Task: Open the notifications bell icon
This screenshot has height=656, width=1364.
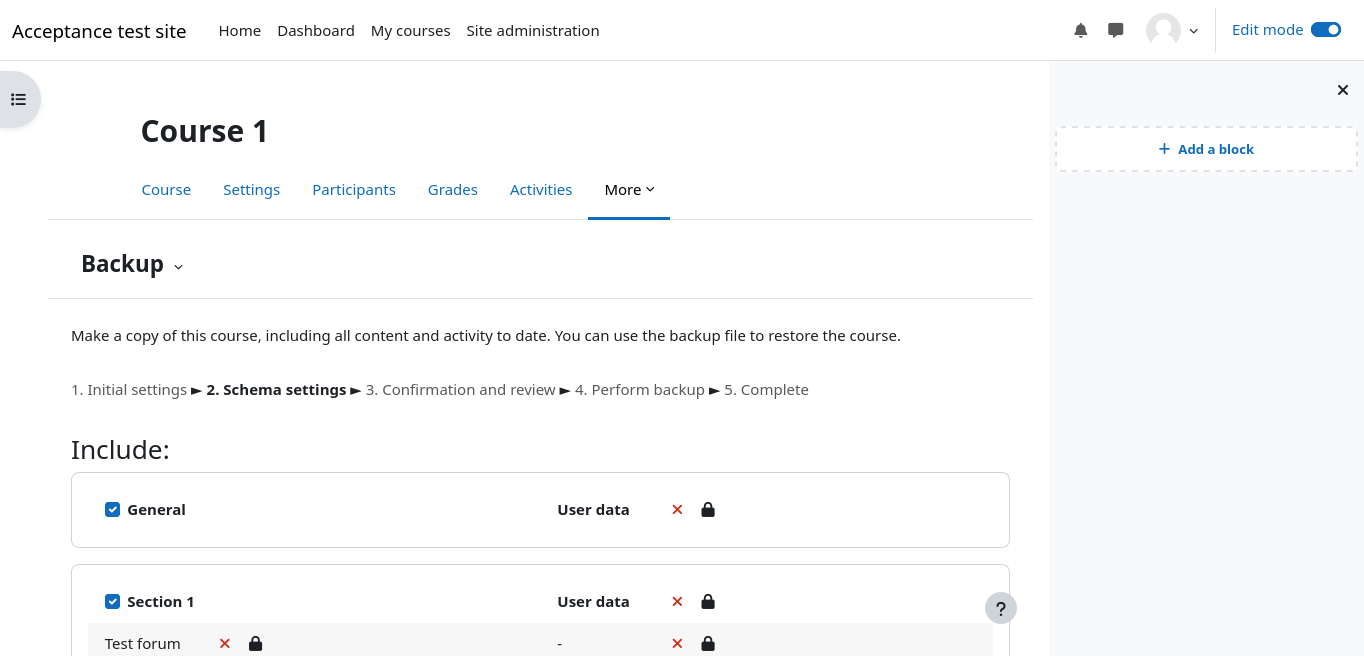Action: pyautogui.click(x=1080, y=30)
